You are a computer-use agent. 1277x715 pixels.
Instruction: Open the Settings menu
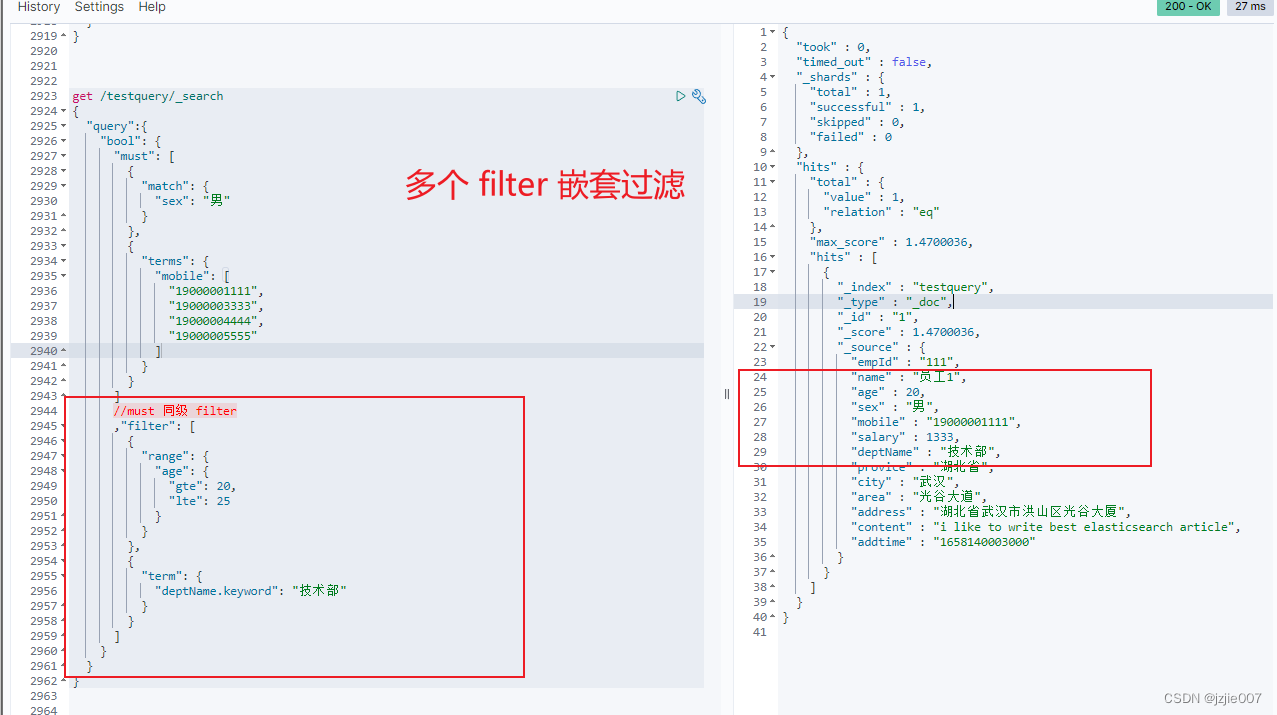(99, 7)
